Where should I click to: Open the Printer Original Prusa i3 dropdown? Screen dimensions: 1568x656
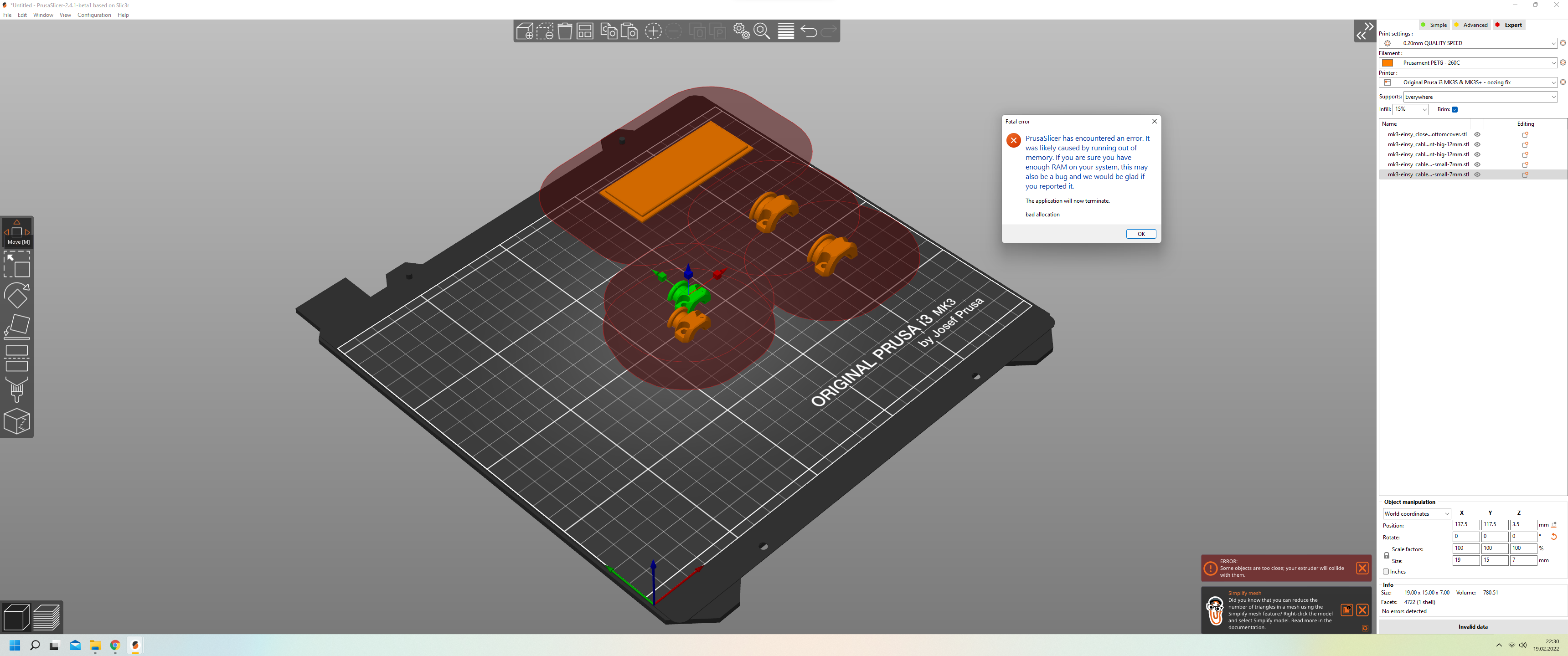(x=1468, y=82)
